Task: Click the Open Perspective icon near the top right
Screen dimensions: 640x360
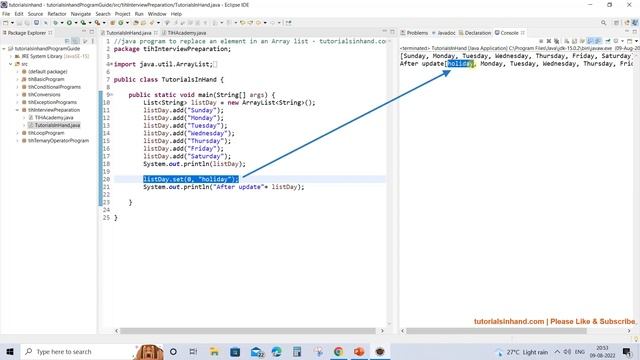Action: click(x=616, y=23)
